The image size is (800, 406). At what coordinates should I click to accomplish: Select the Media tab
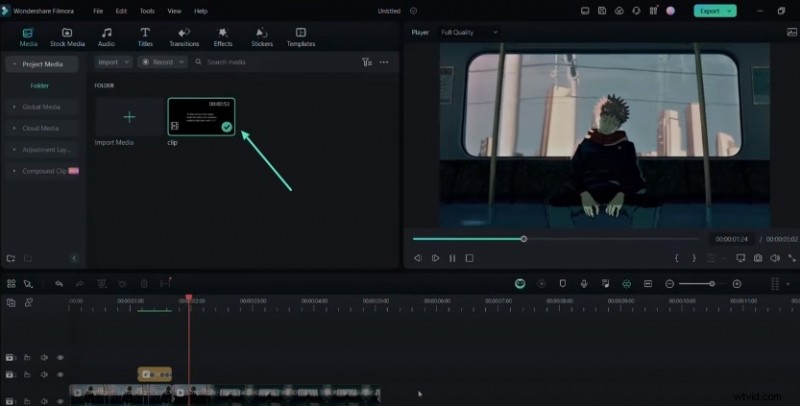point(28,37)
